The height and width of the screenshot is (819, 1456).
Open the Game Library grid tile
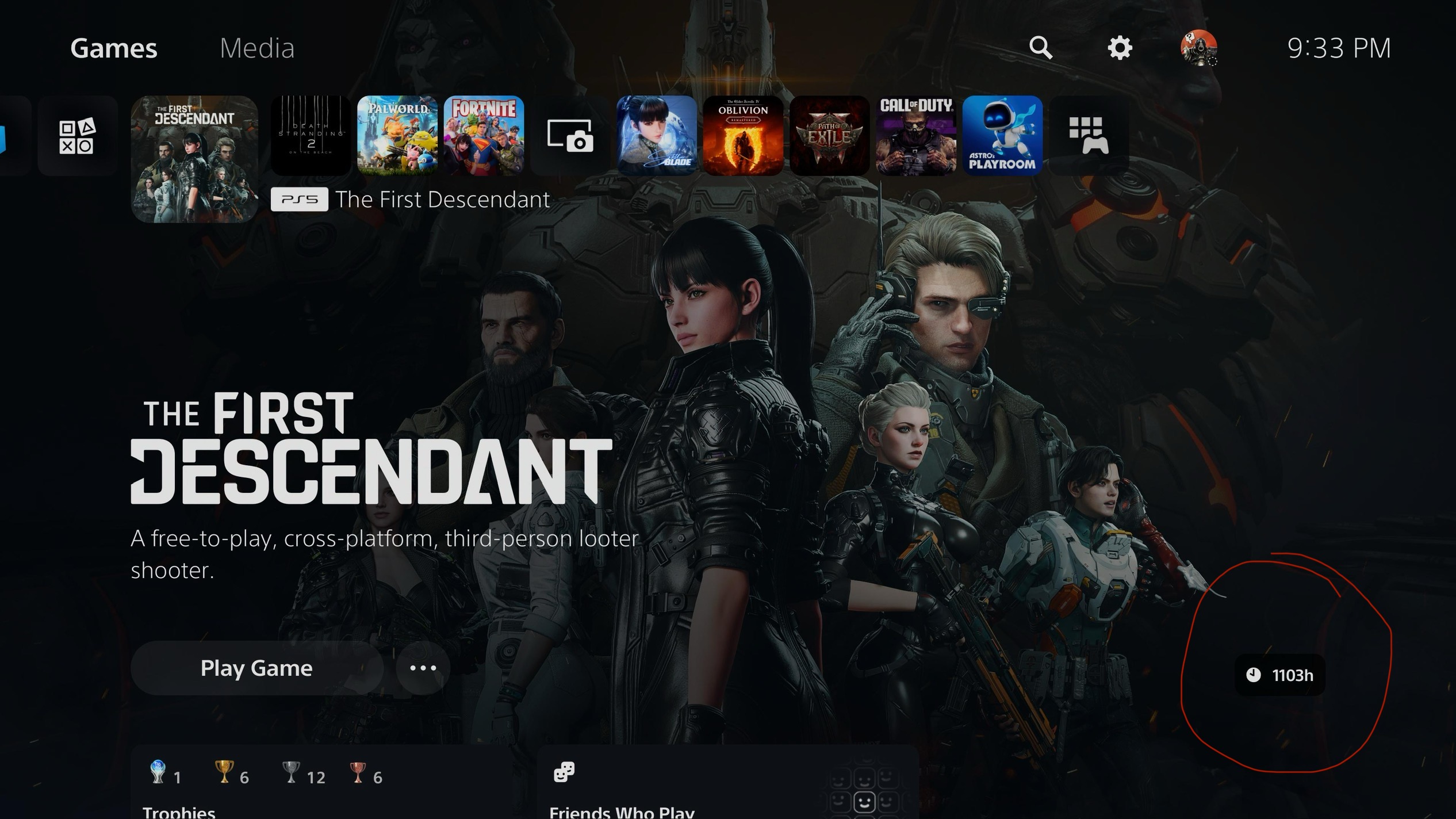pos(1089,136)
